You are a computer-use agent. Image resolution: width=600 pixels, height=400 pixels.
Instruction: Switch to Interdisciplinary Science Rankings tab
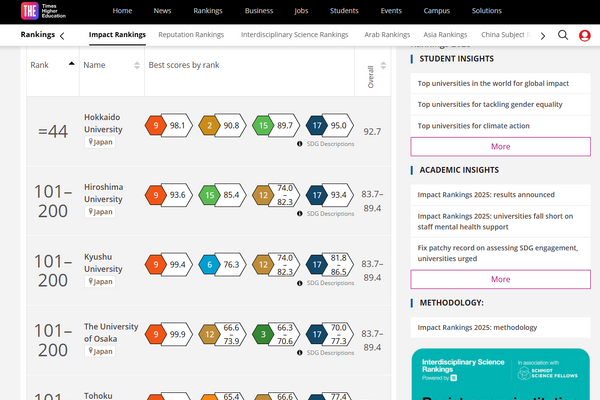(295, 35)
